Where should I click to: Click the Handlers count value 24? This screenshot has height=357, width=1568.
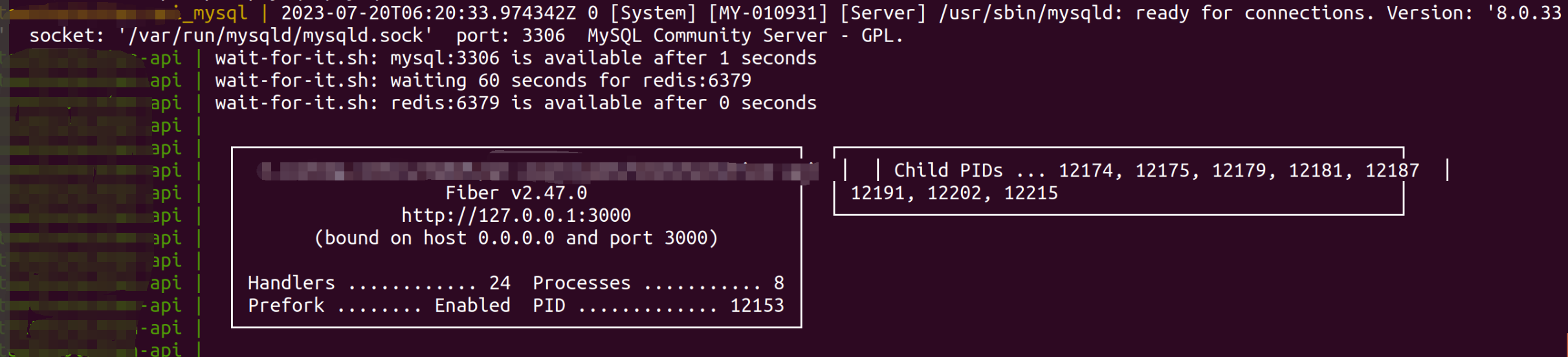[500, 283]
